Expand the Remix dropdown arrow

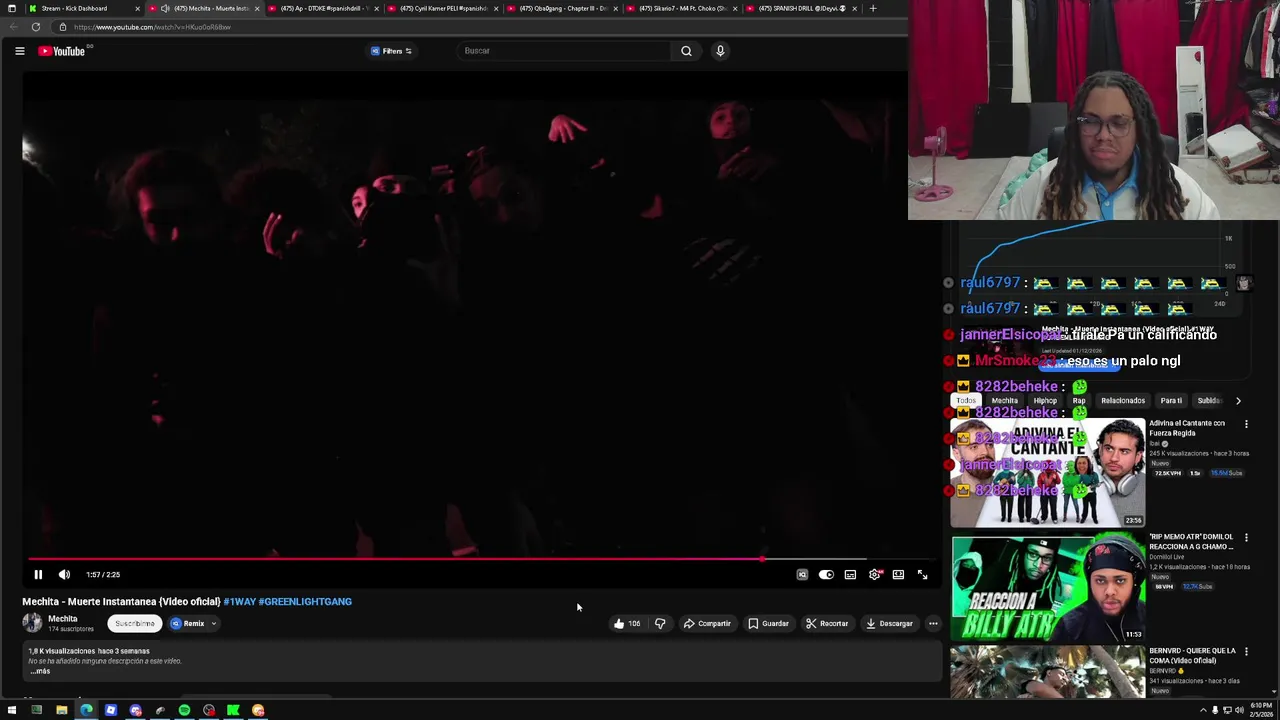(213, 624)
